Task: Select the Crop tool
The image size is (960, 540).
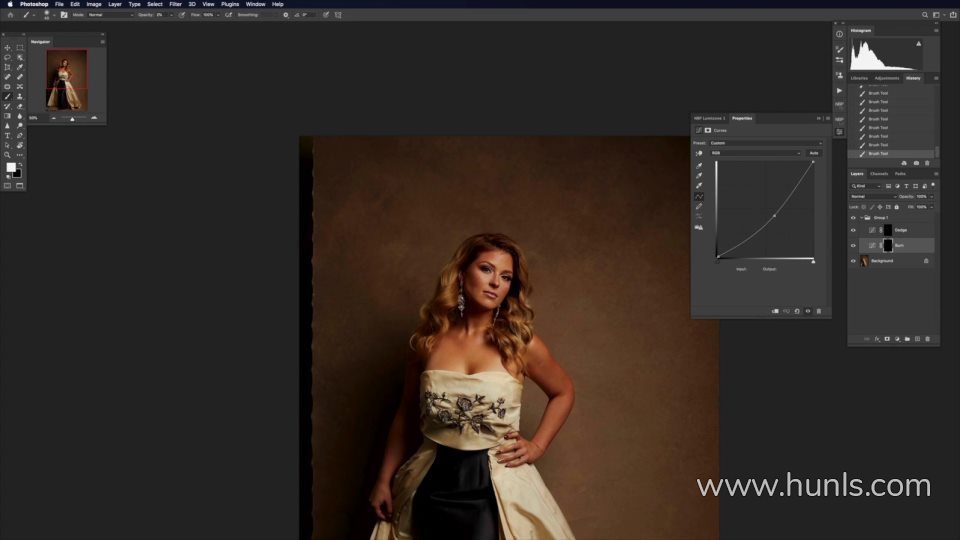Action: 7,67
